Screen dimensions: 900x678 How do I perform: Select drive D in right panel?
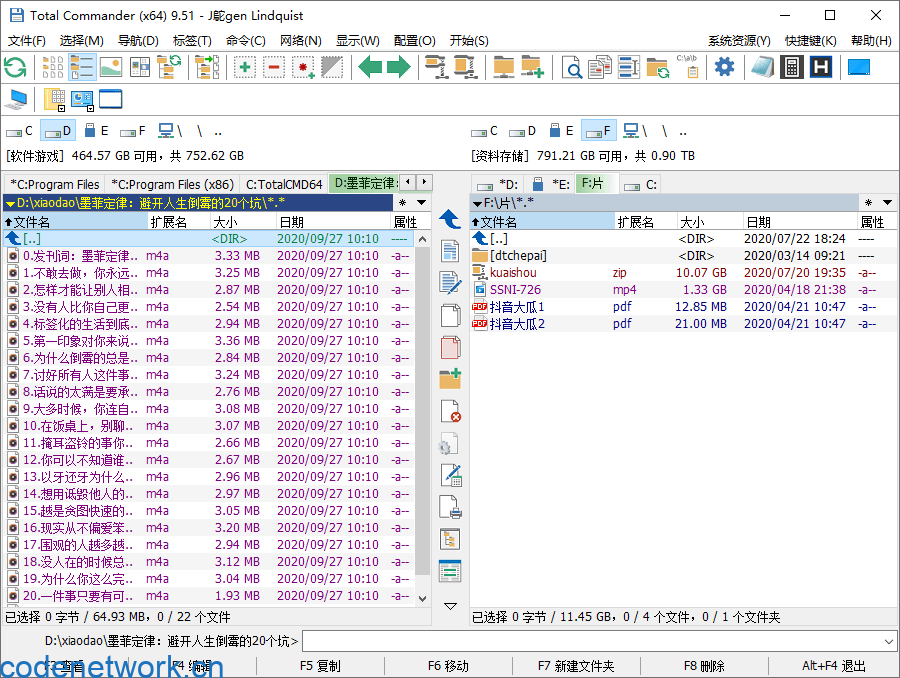pyautogui.click(x=523, y=131)
